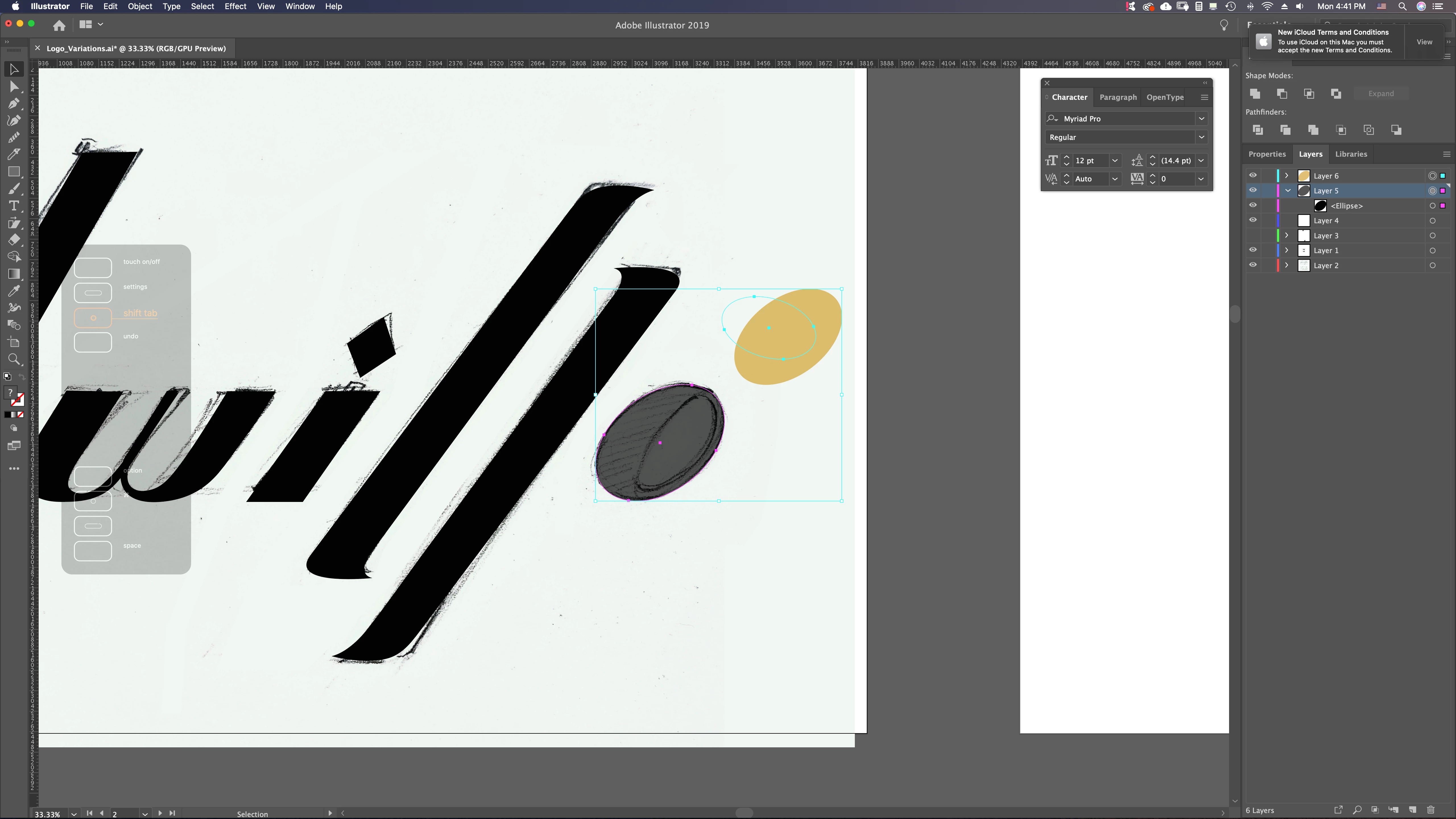Select the Pen tool
The width and height of the screenshot is (1456, 819).
(x=14, y=104)
